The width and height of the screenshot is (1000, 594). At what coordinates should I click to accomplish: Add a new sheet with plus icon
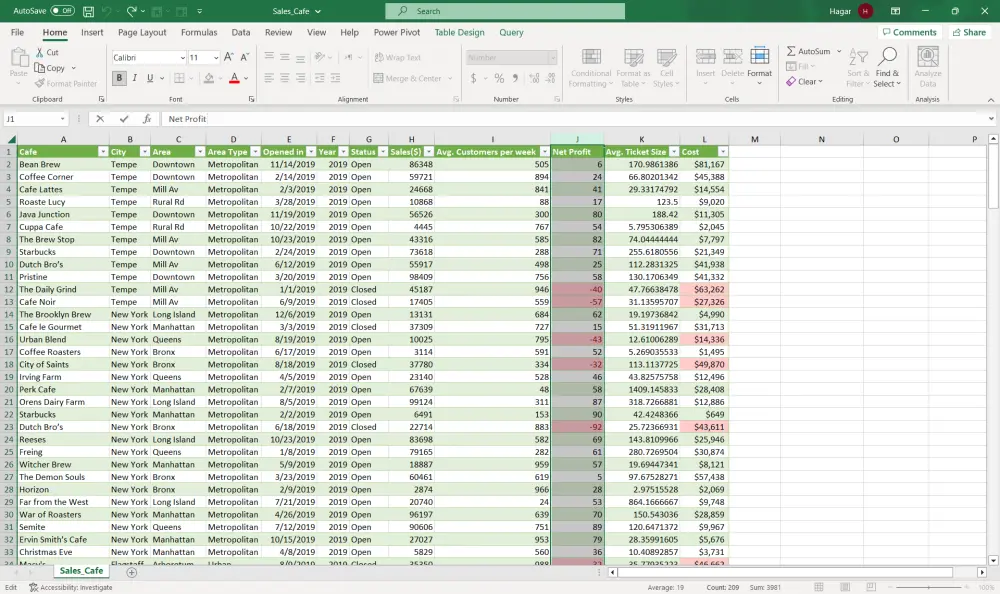tap(131, 572)
